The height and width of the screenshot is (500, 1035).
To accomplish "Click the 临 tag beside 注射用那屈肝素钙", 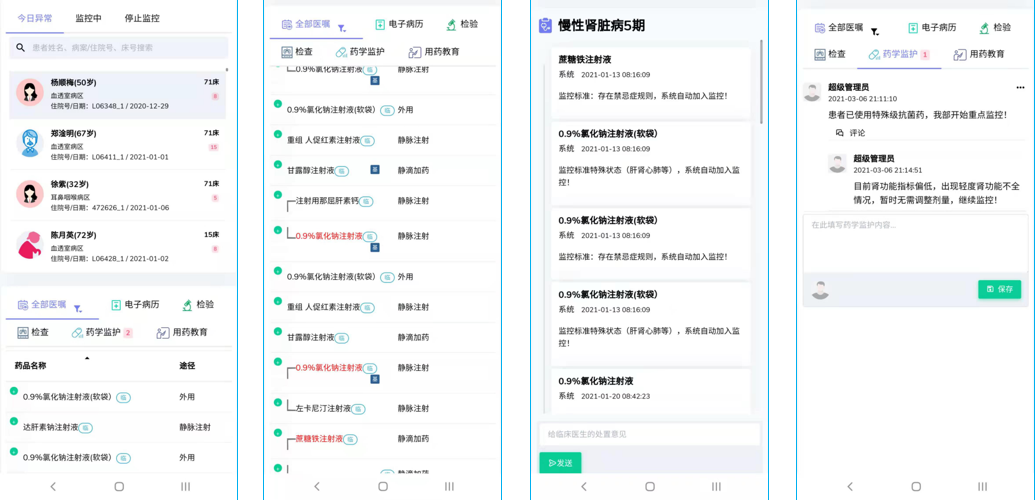I will click(x=367, y=201).
